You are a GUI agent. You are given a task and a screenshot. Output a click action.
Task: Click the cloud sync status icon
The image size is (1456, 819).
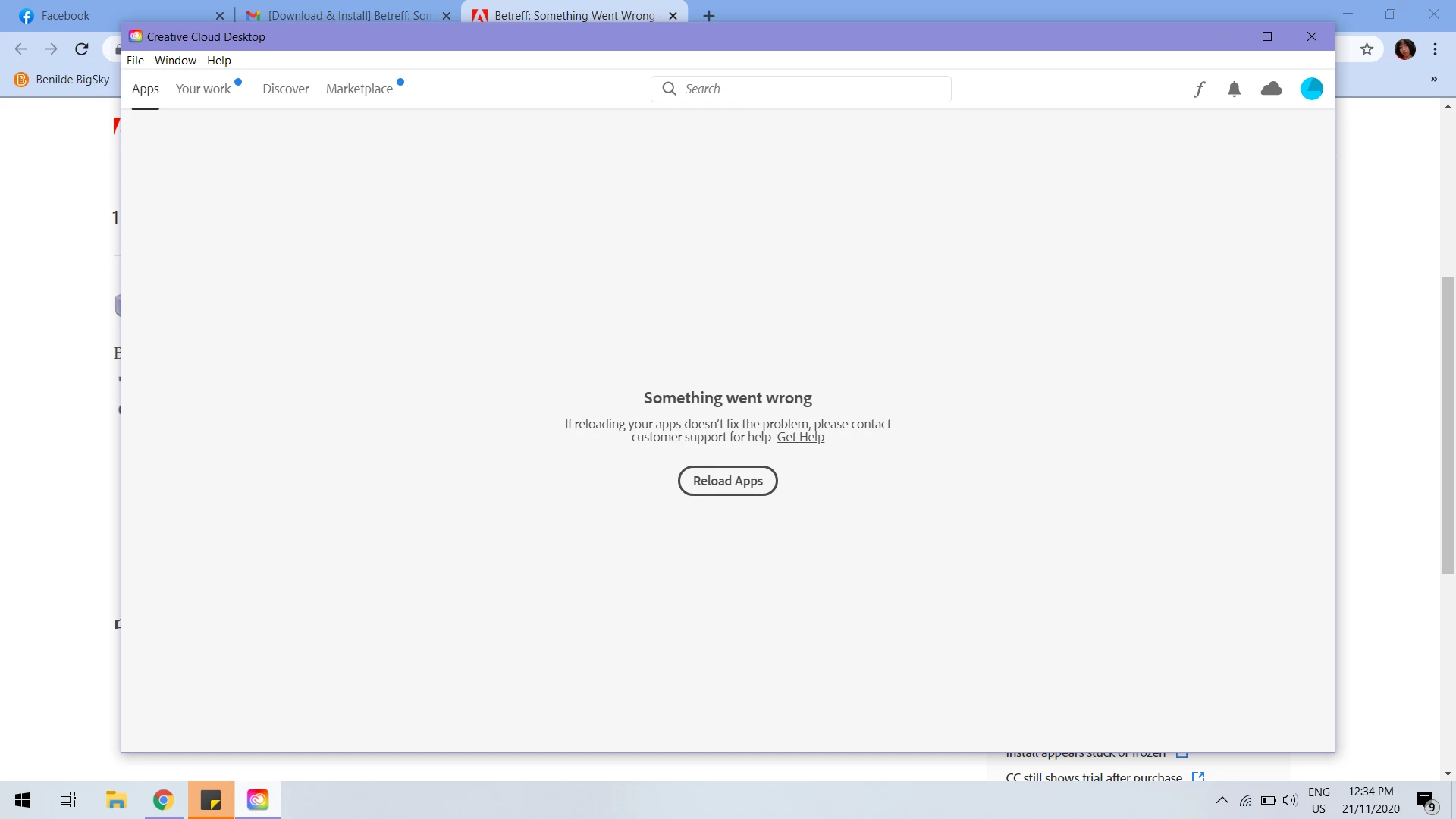pos(1272,89)
